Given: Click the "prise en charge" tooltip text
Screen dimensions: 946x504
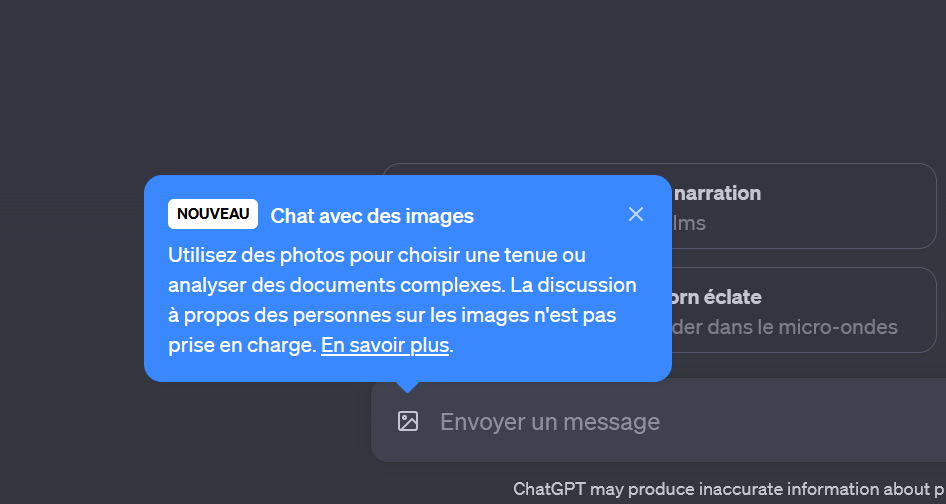Looking at the screenshot, I should (x=240, y=346).
